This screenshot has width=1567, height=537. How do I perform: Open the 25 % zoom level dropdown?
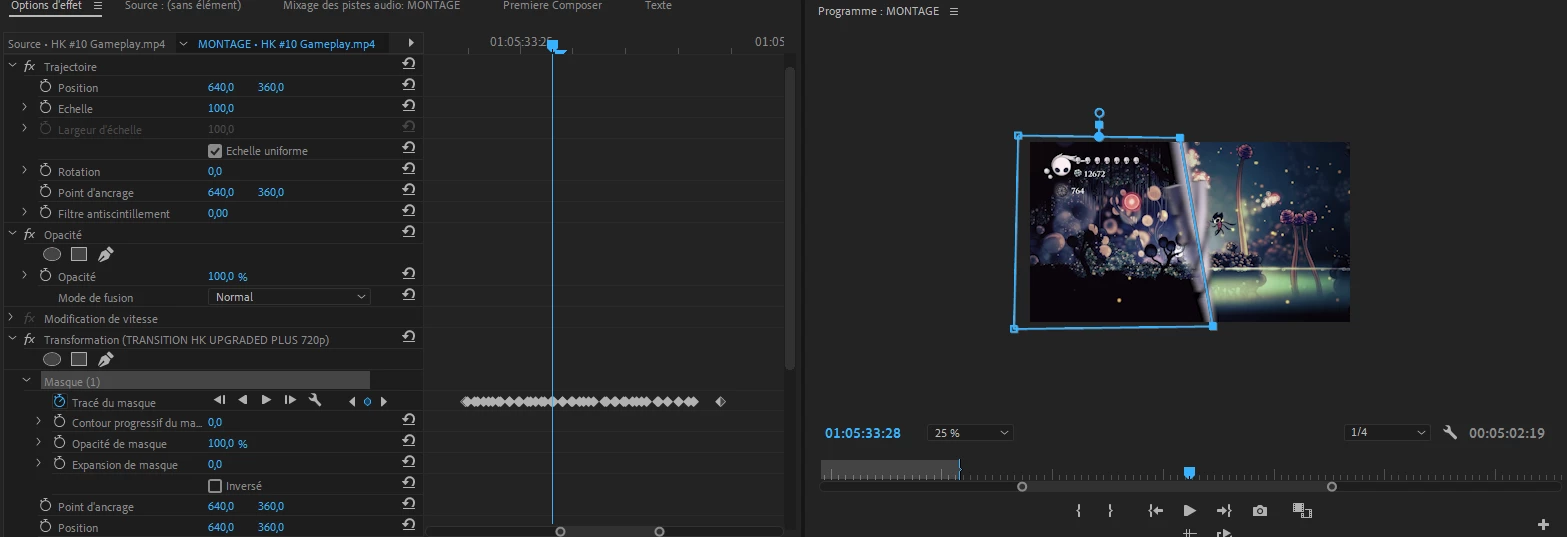point(971,433)
